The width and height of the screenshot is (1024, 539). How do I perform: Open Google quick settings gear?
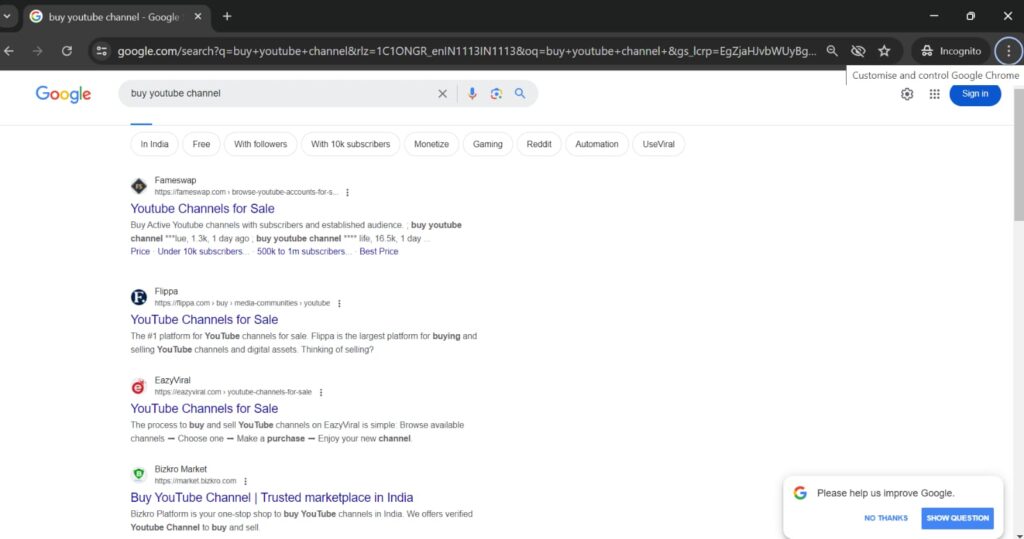point(907,94)
